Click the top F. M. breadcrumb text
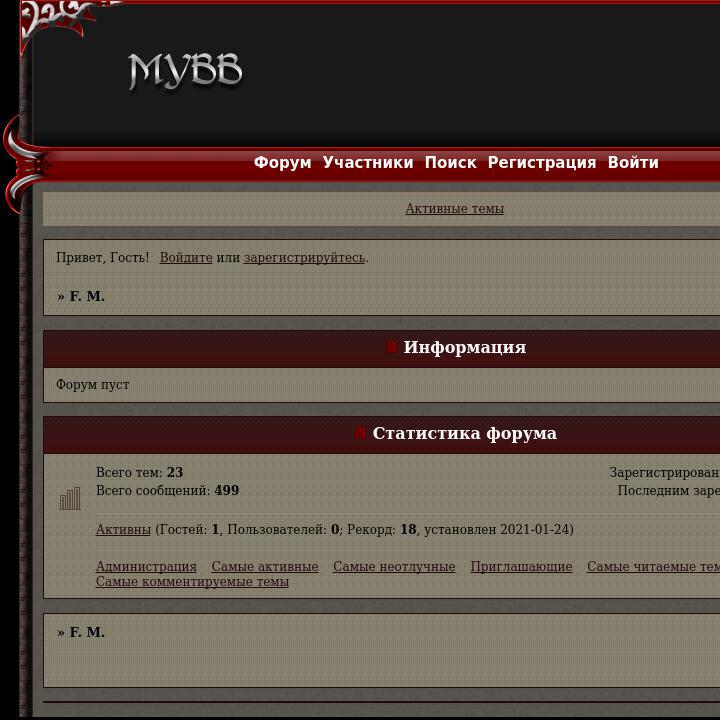The height and width of the screenshot is (720, 720). (x=87, y=296)
